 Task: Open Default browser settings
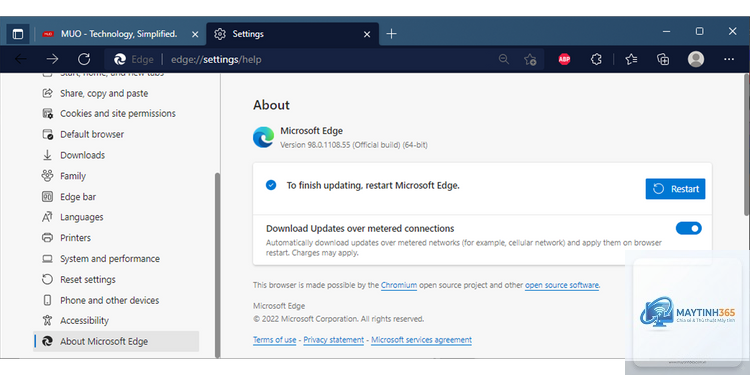[92, 134]
